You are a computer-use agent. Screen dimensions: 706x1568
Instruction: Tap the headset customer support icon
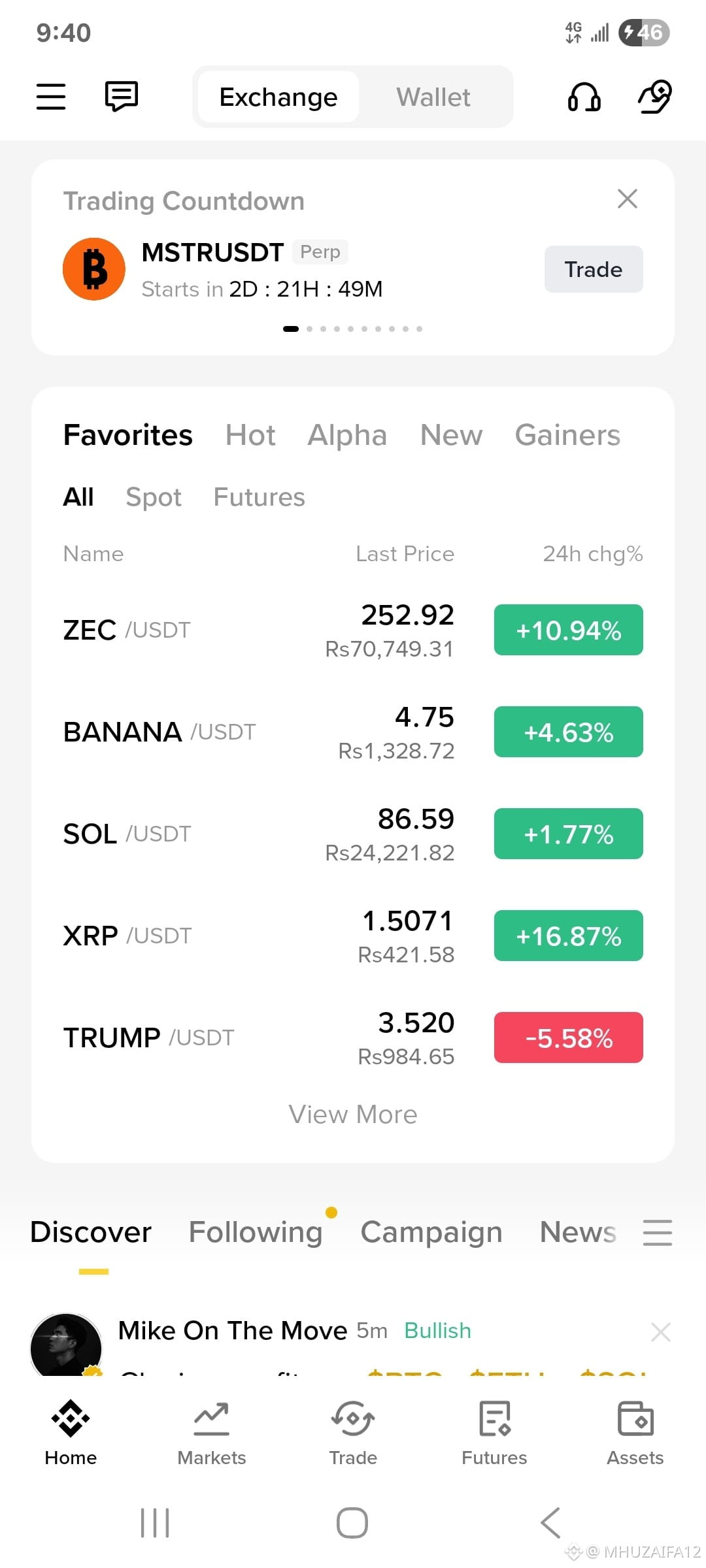[x=584, y=97]
